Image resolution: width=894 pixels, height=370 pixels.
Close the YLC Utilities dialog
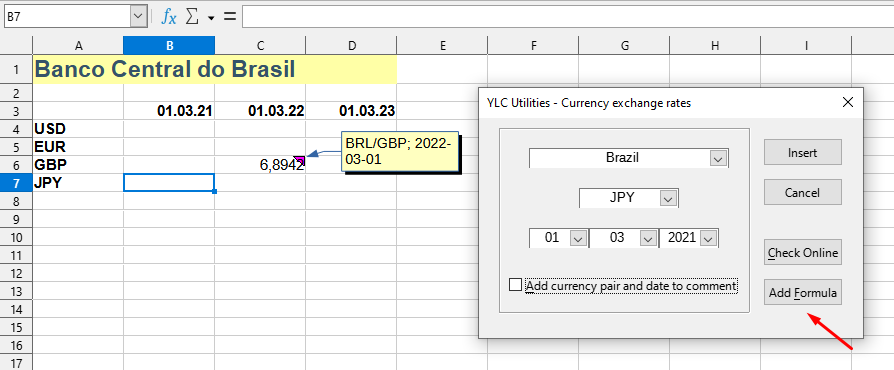[848, 102]
